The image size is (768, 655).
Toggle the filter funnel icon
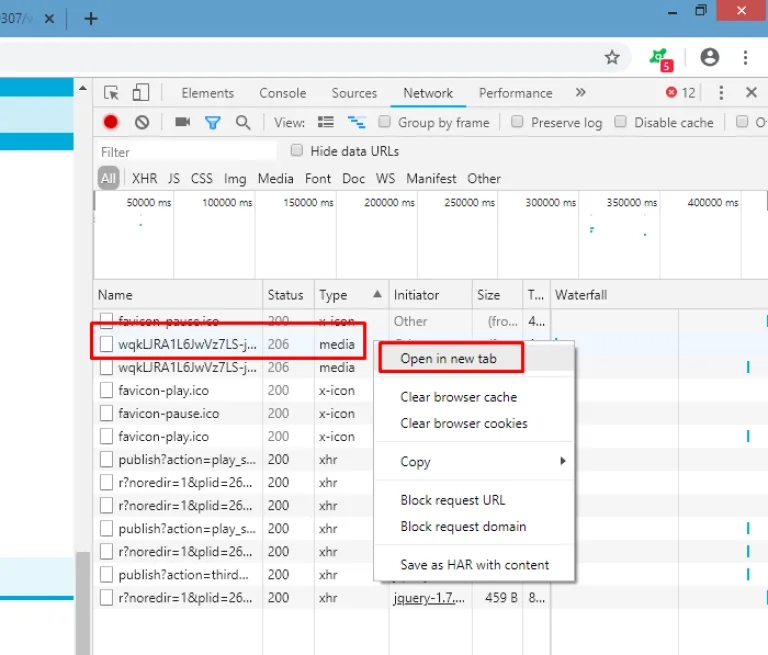tap(213, 122)
